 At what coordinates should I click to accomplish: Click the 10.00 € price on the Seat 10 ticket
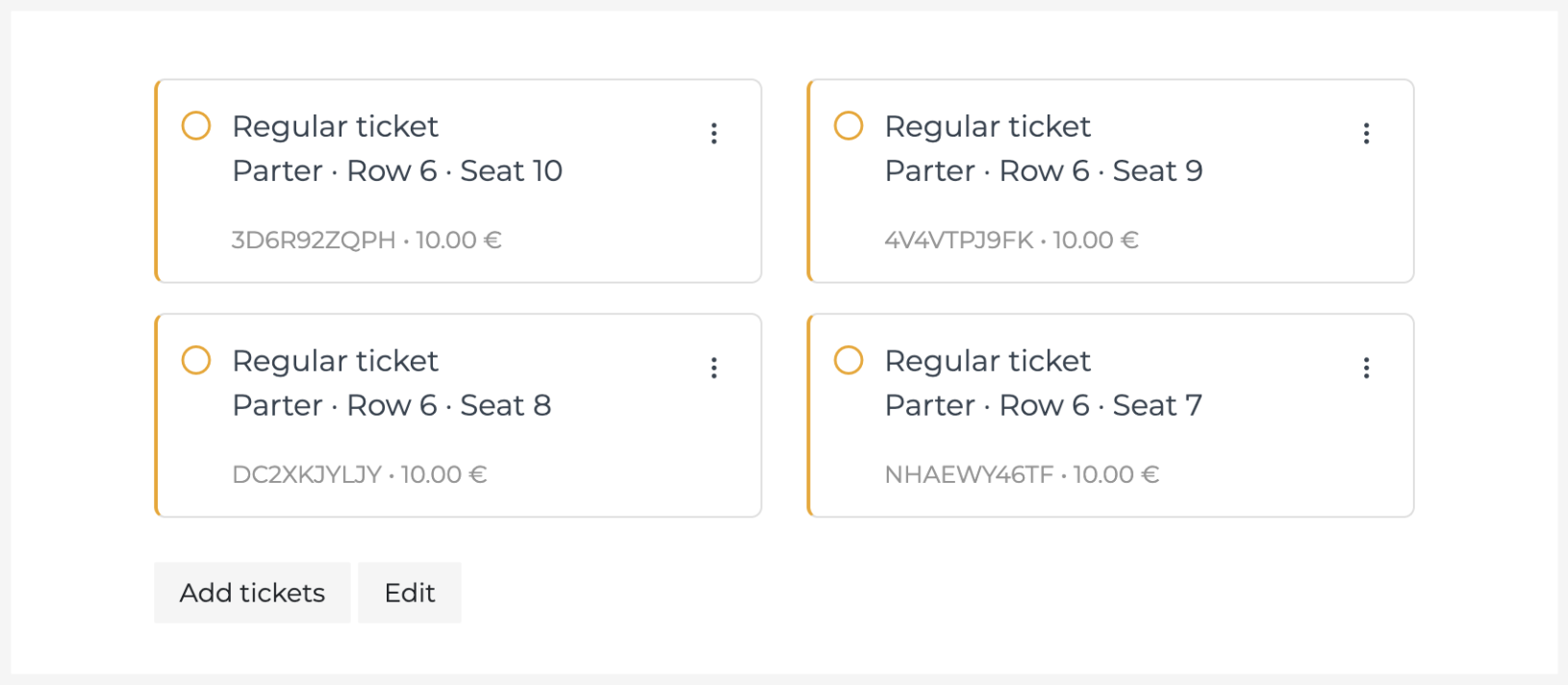460,240
